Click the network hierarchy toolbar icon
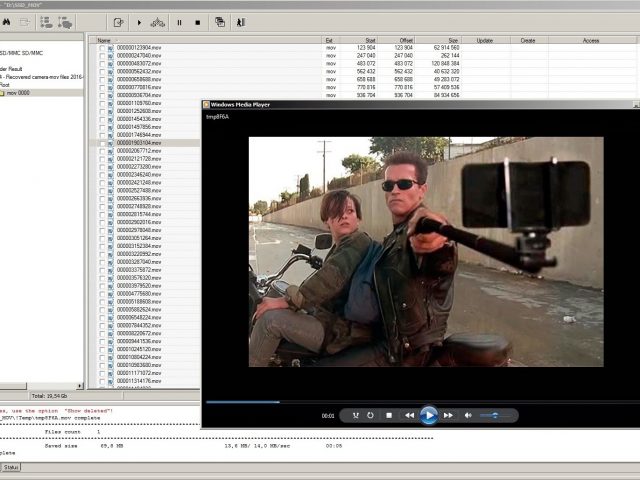 click(x=158, y=22)
